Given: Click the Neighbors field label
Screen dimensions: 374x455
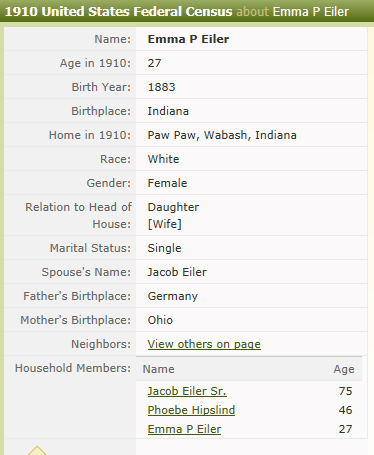Looking at the screenshot, I should click(101, 344).
